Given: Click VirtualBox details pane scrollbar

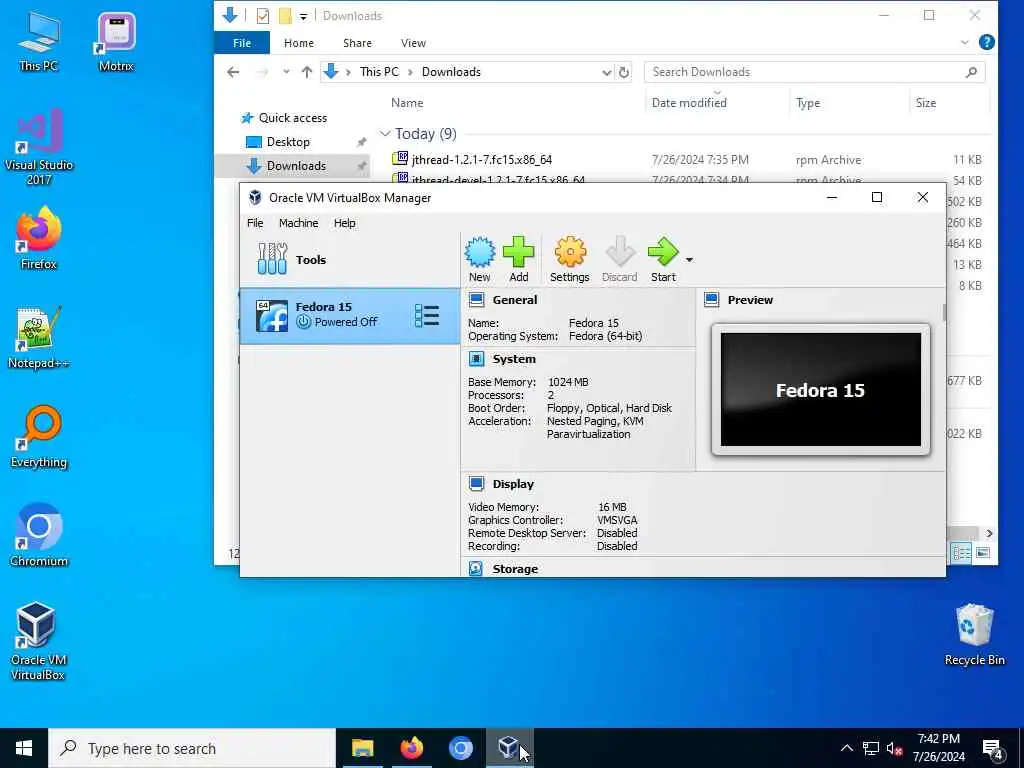Looking at the screenshot, I should pos(944,313).
